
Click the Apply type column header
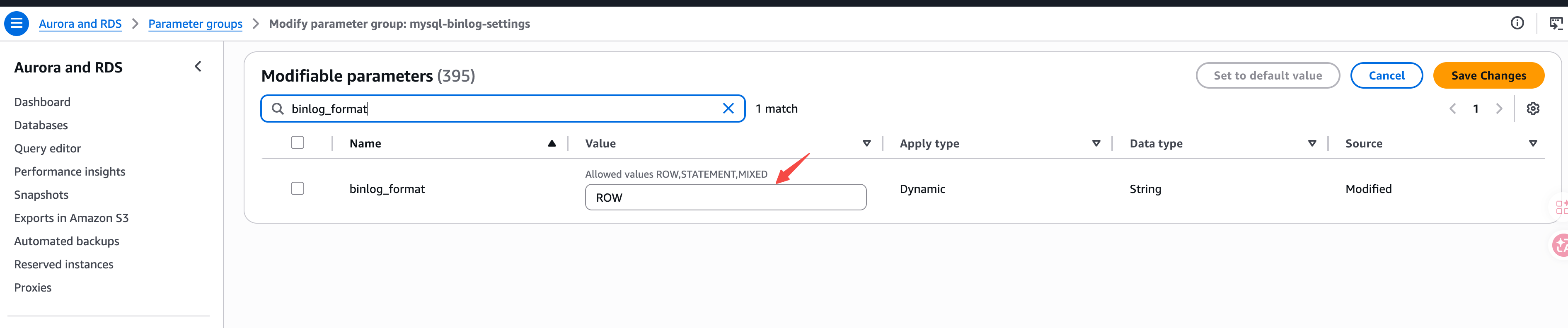click(x=929, y=144)
